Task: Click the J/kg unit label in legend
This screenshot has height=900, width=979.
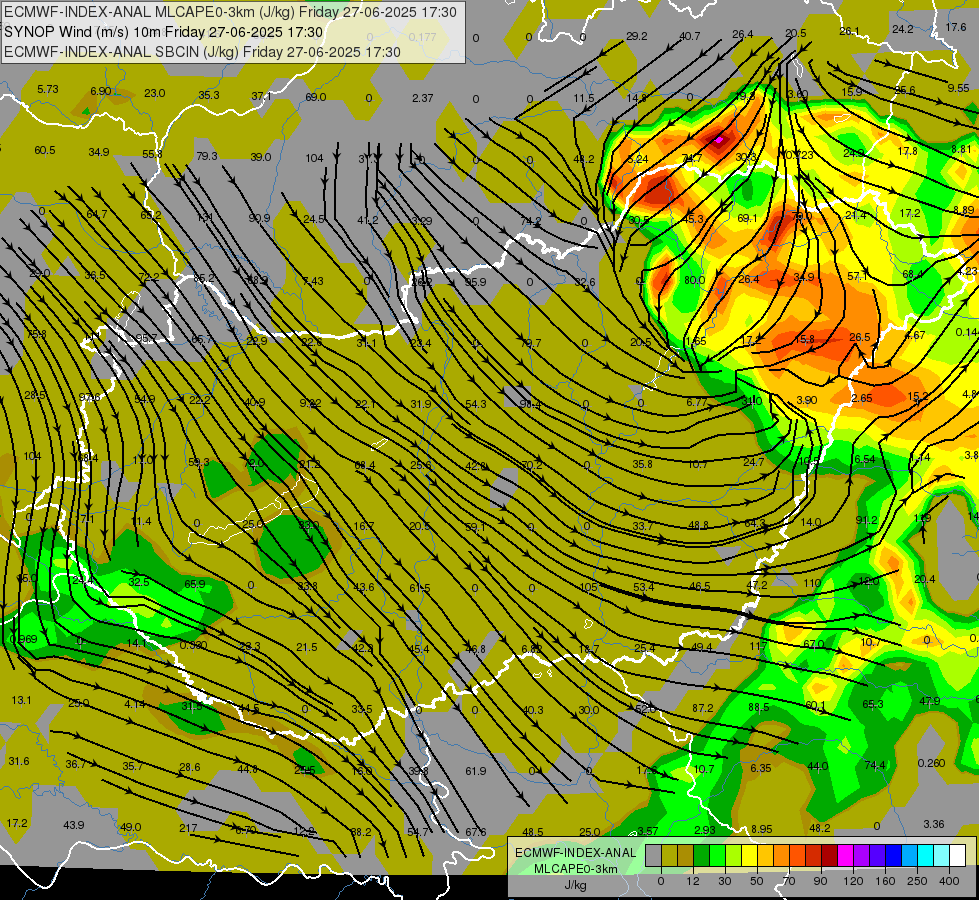Action: click(x=575, y=885)
